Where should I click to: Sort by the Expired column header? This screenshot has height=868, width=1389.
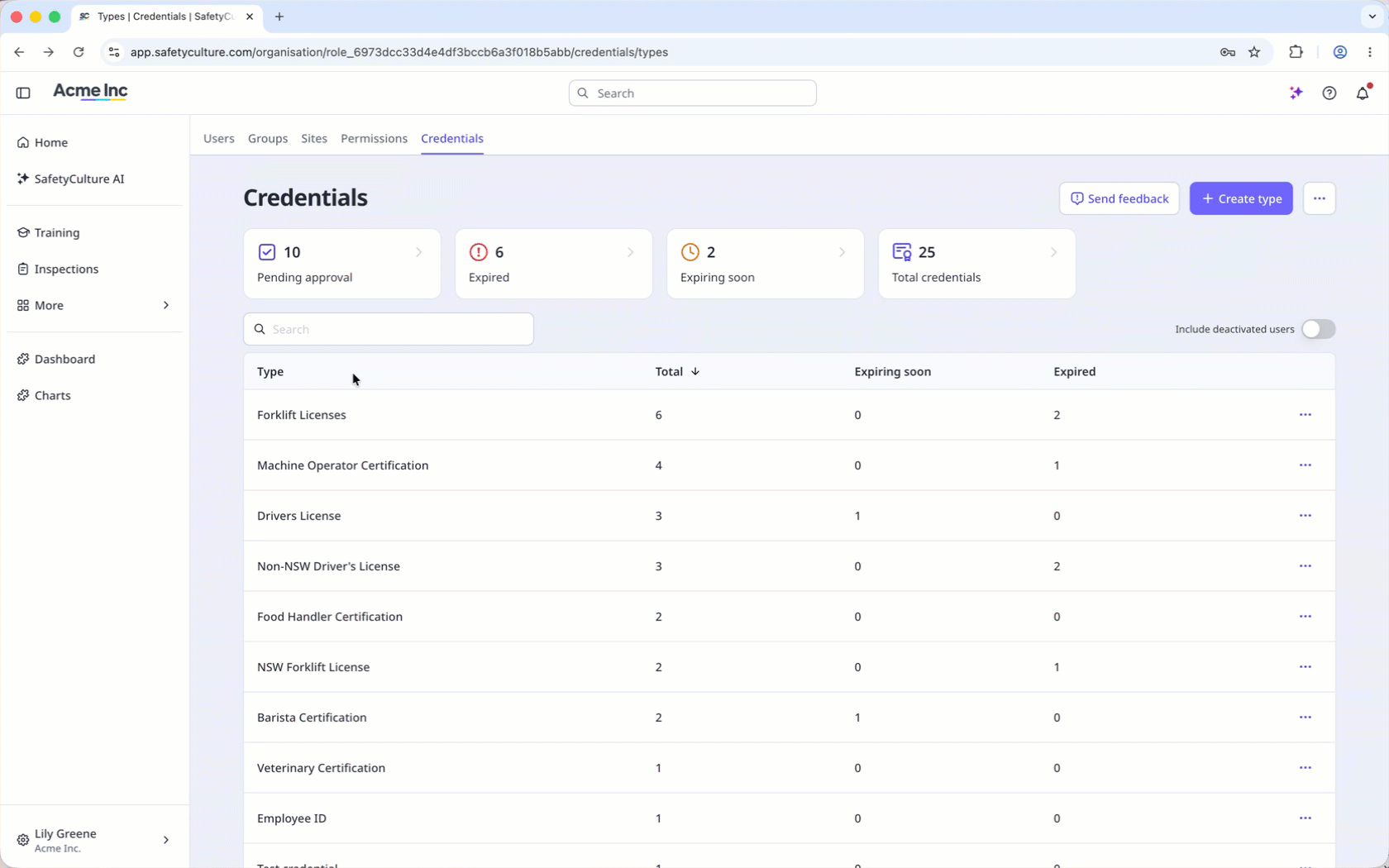point(1075,372)
